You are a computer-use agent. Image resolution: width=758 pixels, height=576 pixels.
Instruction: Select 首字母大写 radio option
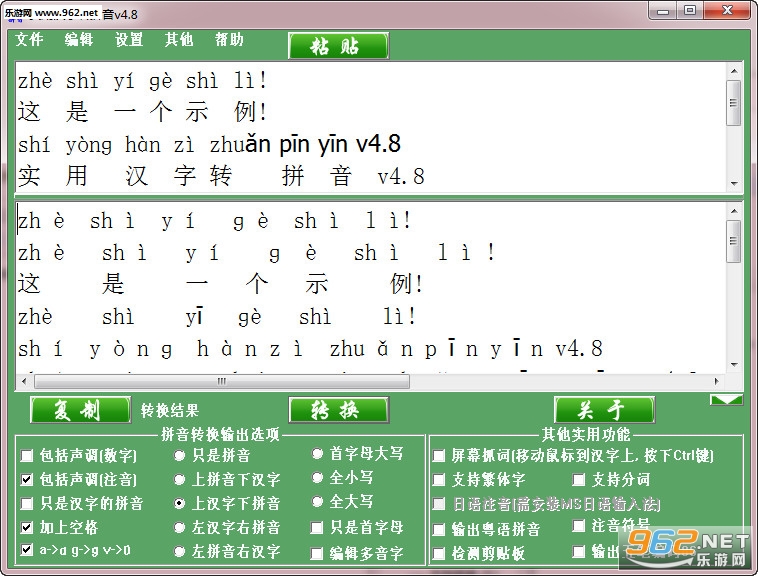click(317, 453)
